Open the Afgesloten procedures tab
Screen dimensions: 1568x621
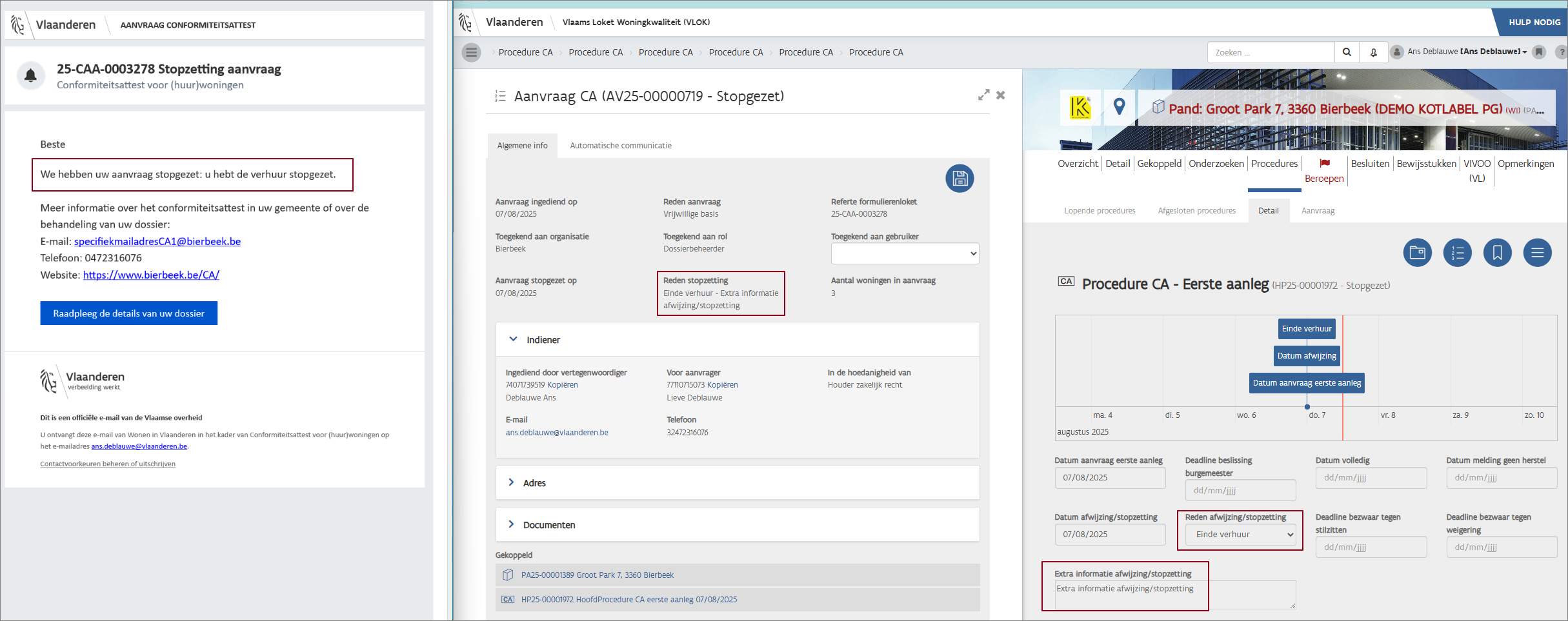click(1196, 211)
